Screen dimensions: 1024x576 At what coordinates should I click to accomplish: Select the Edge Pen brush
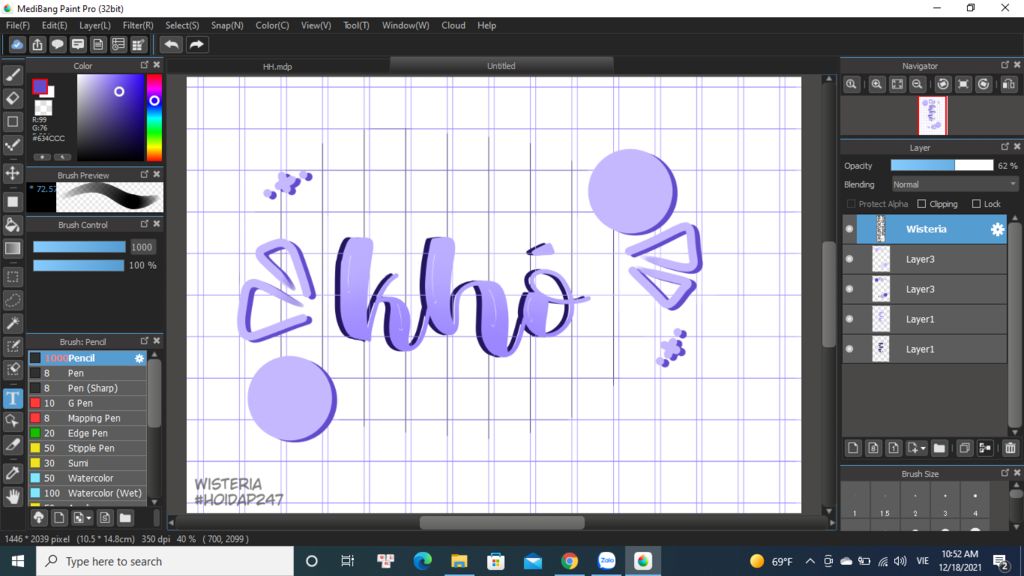(88, 433)
